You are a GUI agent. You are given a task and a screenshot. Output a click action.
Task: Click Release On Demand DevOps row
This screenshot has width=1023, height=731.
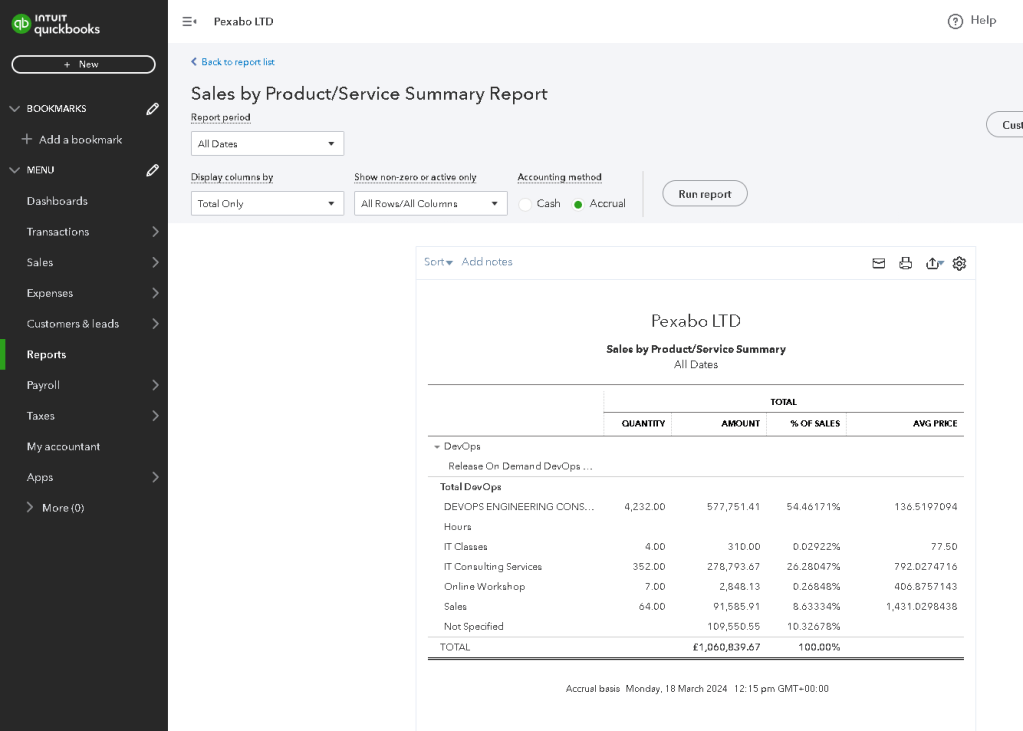[520, 466]
